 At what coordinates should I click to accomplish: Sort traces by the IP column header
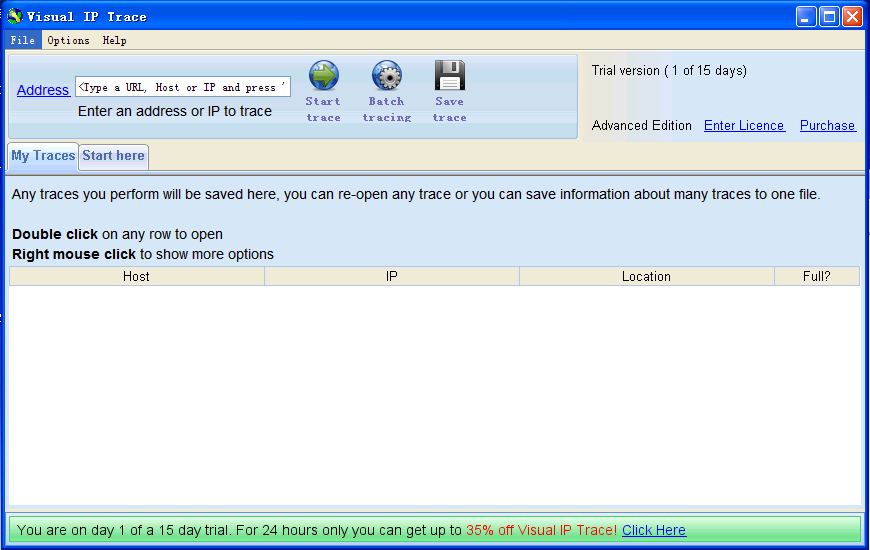point(392,276)
